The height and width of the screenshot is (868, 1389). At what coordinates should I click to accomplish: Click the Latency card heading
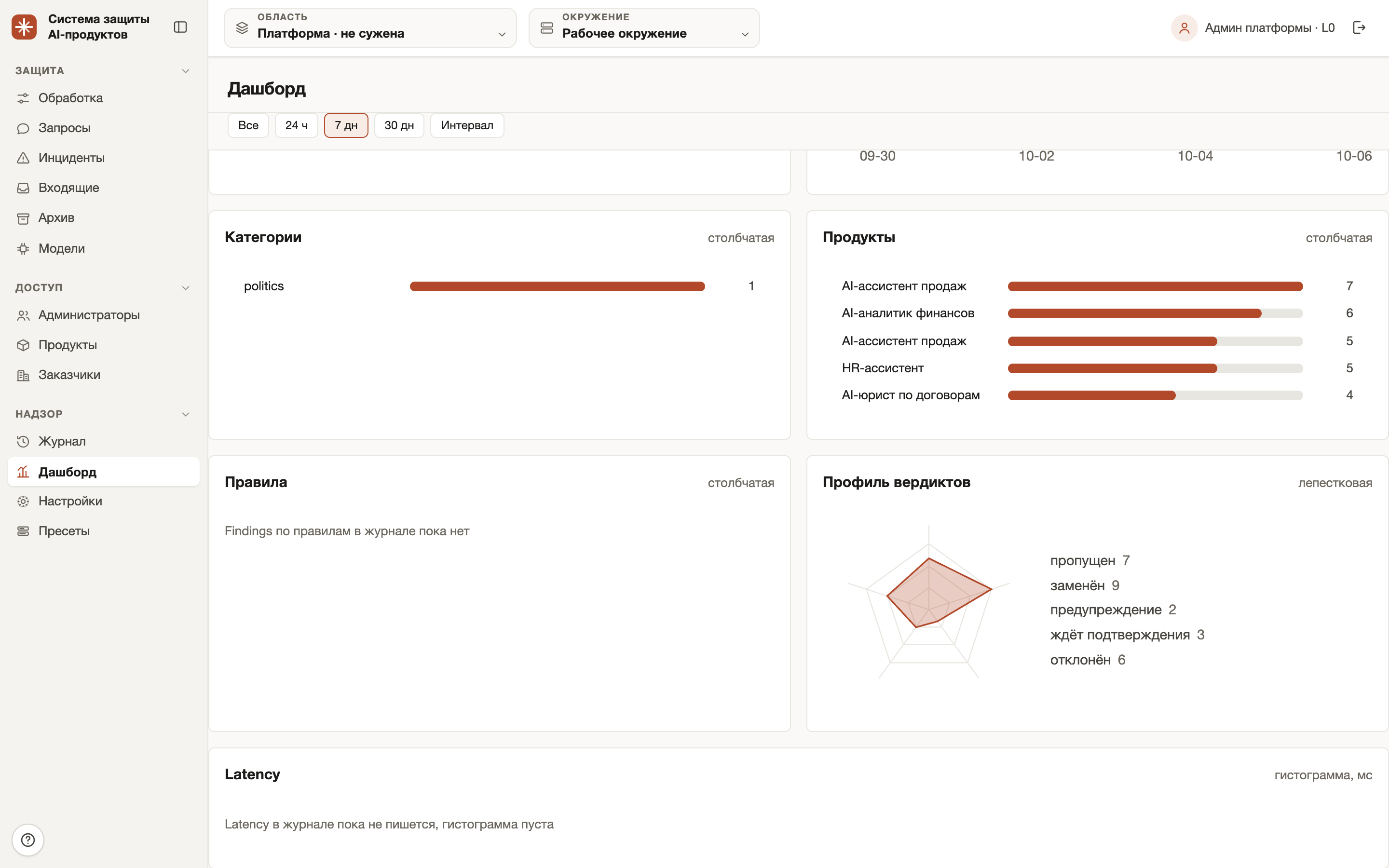pos(252,774)
